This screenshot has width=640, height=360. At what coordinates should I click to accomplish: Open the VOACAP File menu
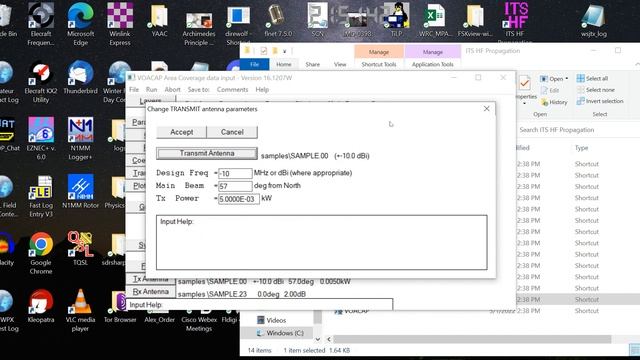click(x=134, y=89)
